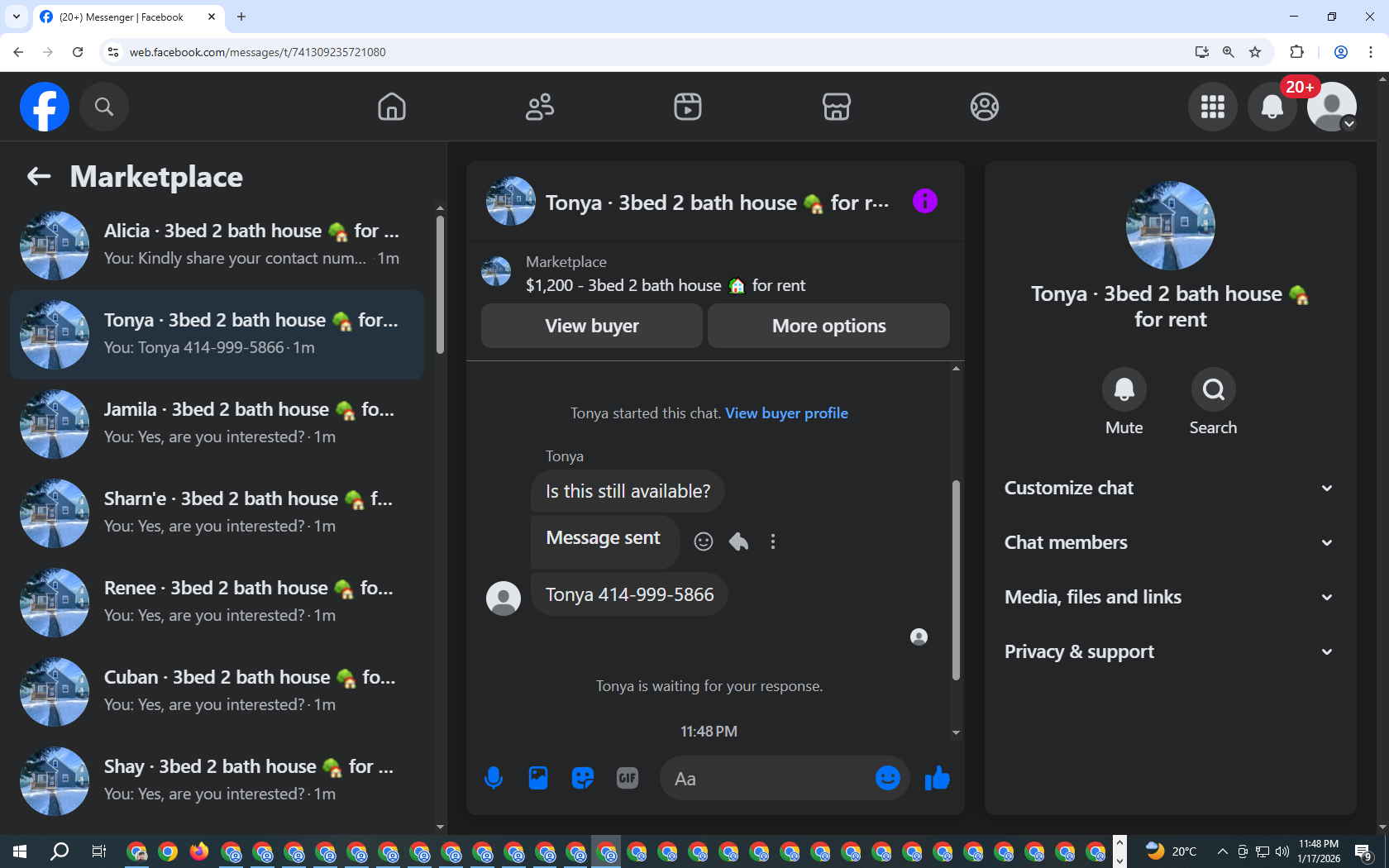Open the Facebook logo home link
This screenshot has height=868, width=1389.
click(45, 107)
